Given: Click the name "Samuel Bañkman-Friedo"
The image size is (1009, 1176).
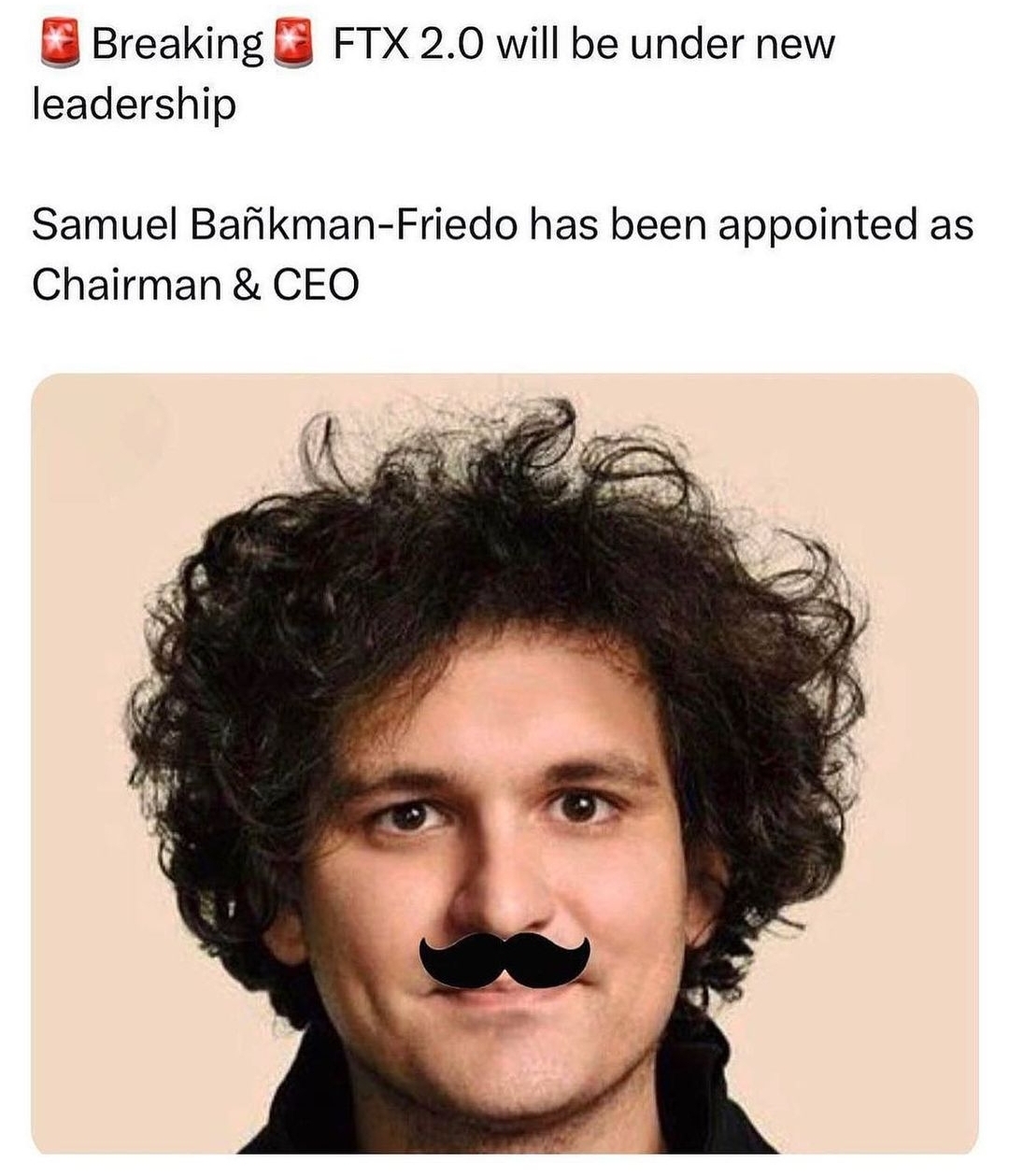Looking at the screenshot, I should click(x=274, y=225).
